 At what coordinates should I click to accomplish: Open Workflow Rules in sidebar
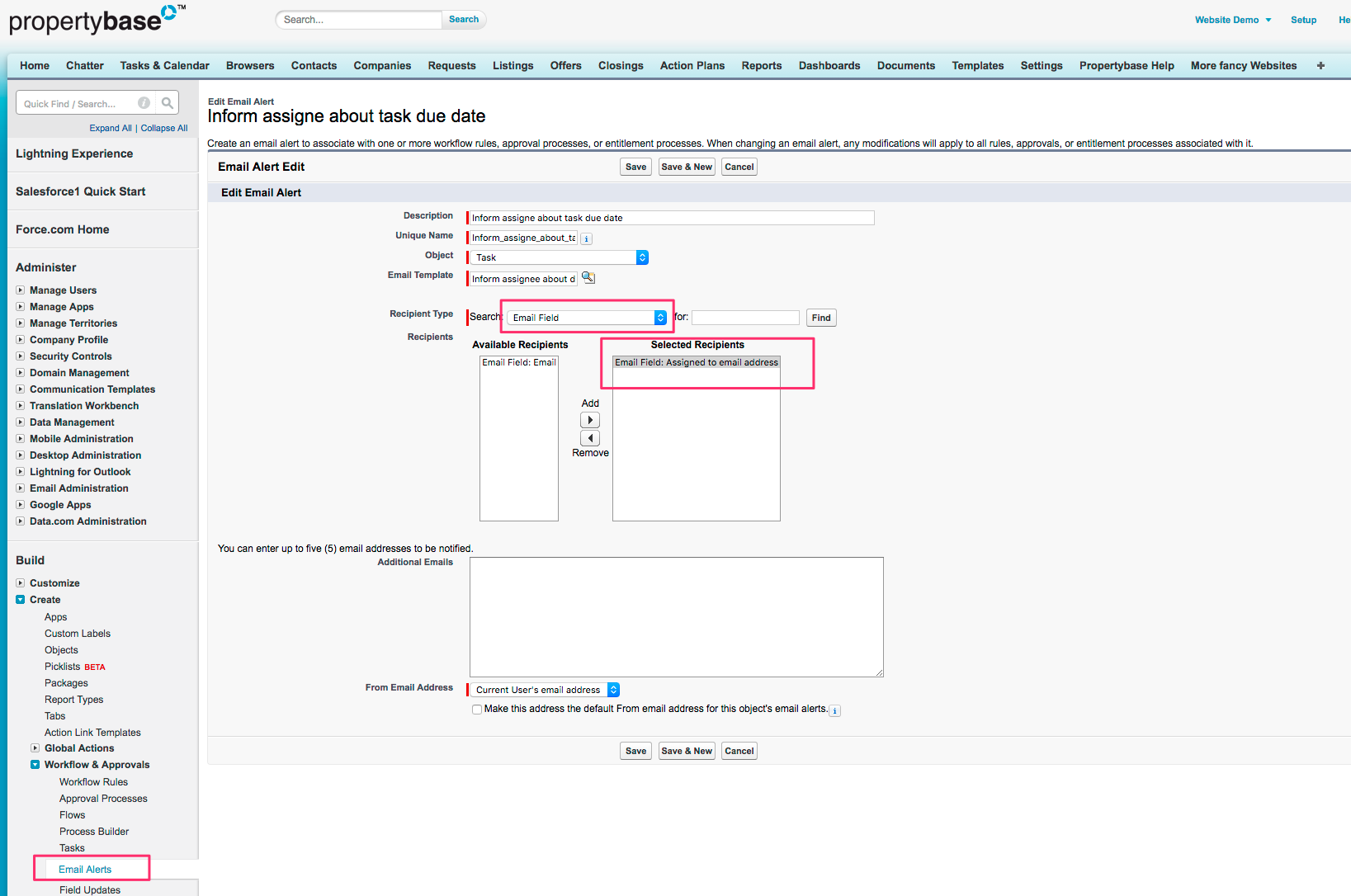pyautogui.click(x=93, y=782)
